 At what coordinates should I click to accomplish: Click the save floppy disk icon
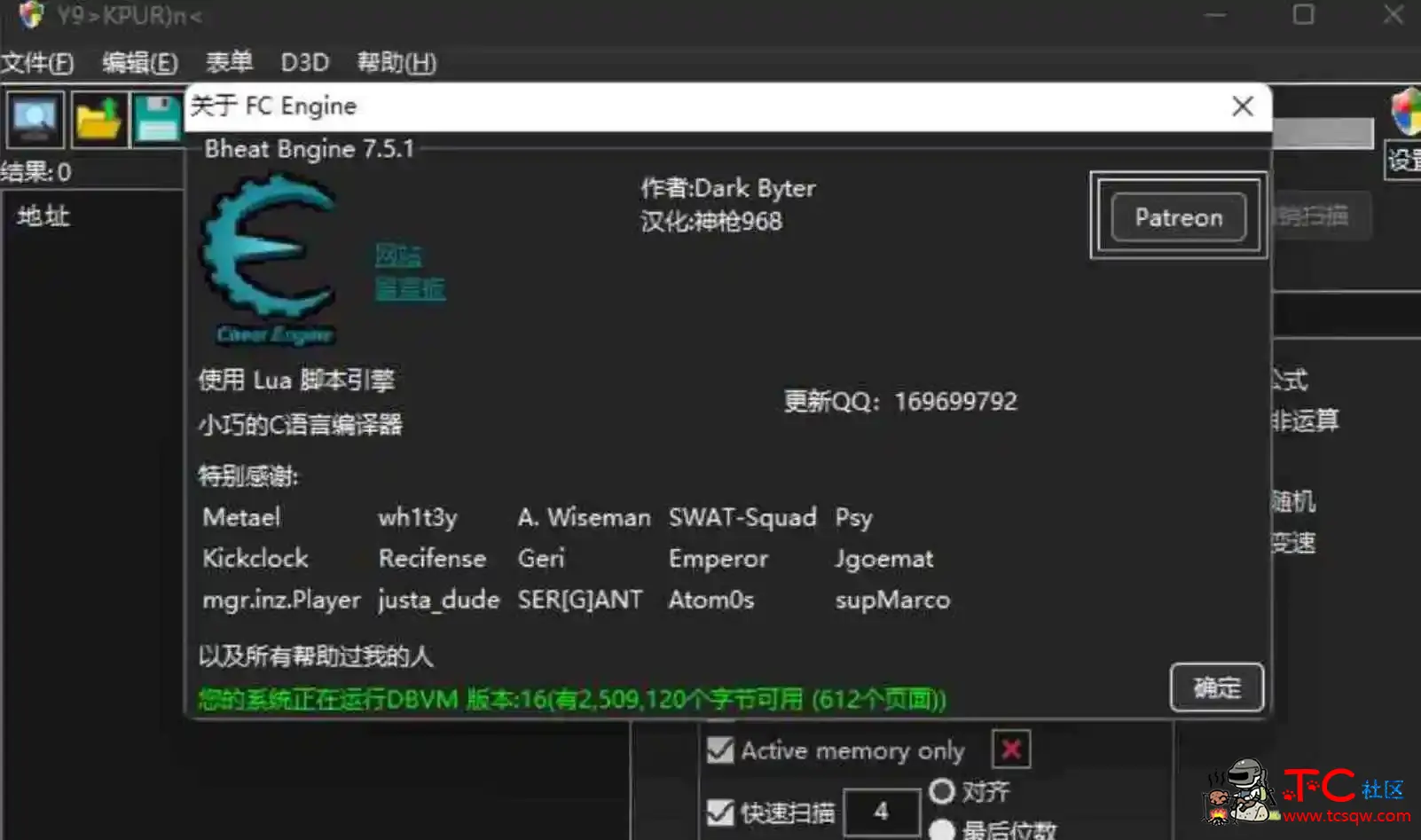coord(158,119)
